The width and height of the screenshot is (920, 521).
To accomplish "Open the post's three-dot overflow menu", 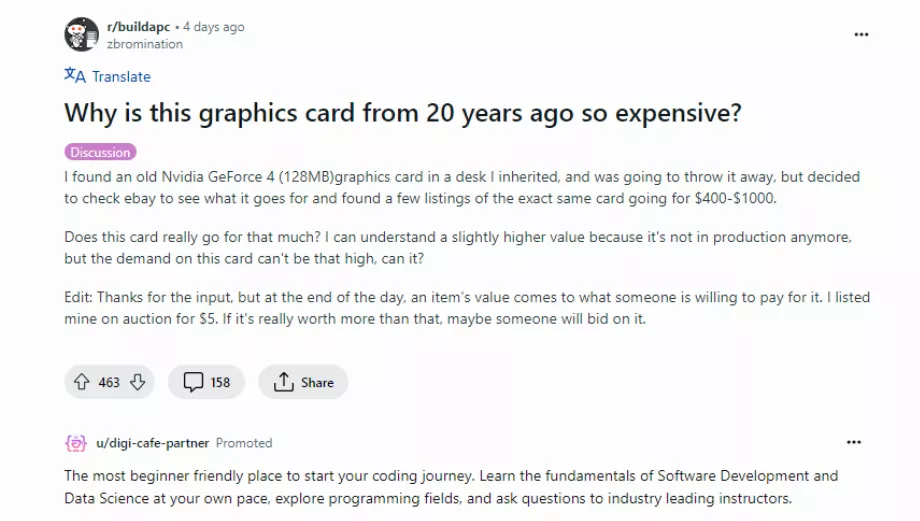I will pos(861,35).
